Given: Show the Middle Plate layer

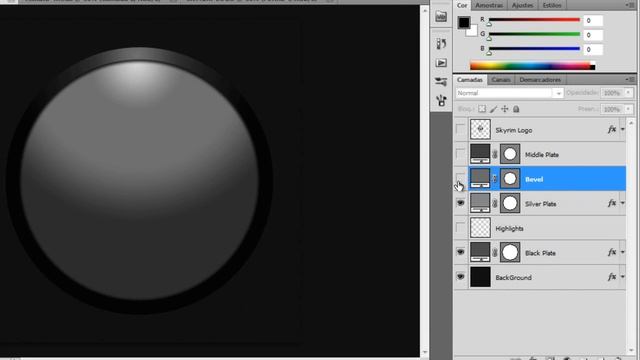Looking at the screenshot, I should 460,154.
